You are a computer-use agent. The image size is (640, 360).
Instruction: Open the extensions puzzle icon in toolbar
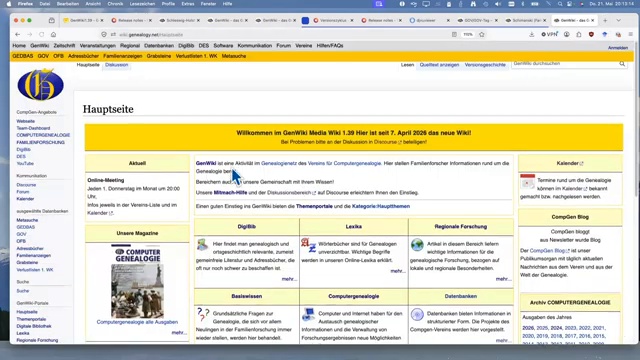click(x=579, y=35)
